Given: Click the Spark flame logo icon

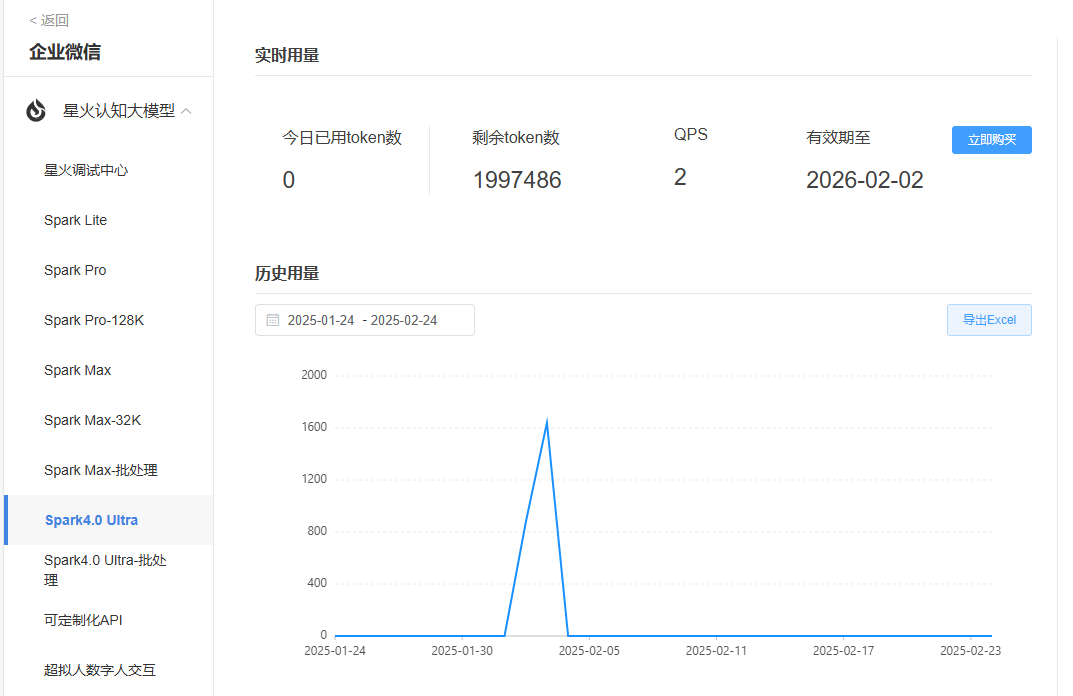Looking at the screenshot, I should [36, 111].
